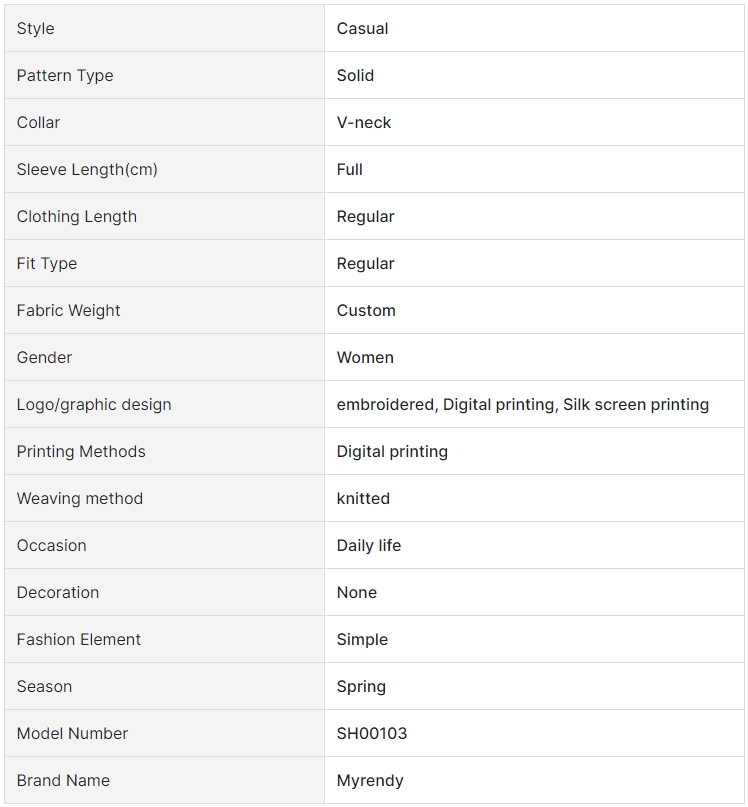The width and height of the screenshot is (748, 807).
Task: Click the SH00103 model number
Action: 372,733
